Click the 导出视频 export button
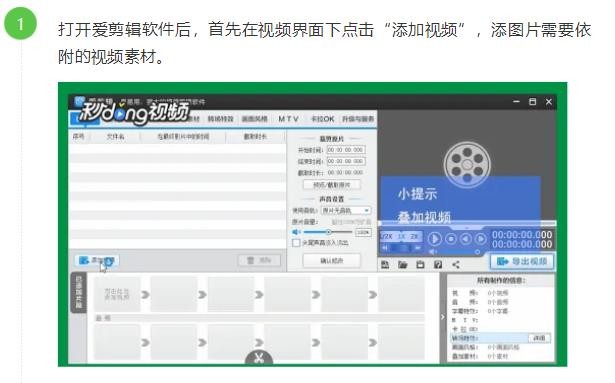Viewport: 615px width, 383px height. (522, 261)
